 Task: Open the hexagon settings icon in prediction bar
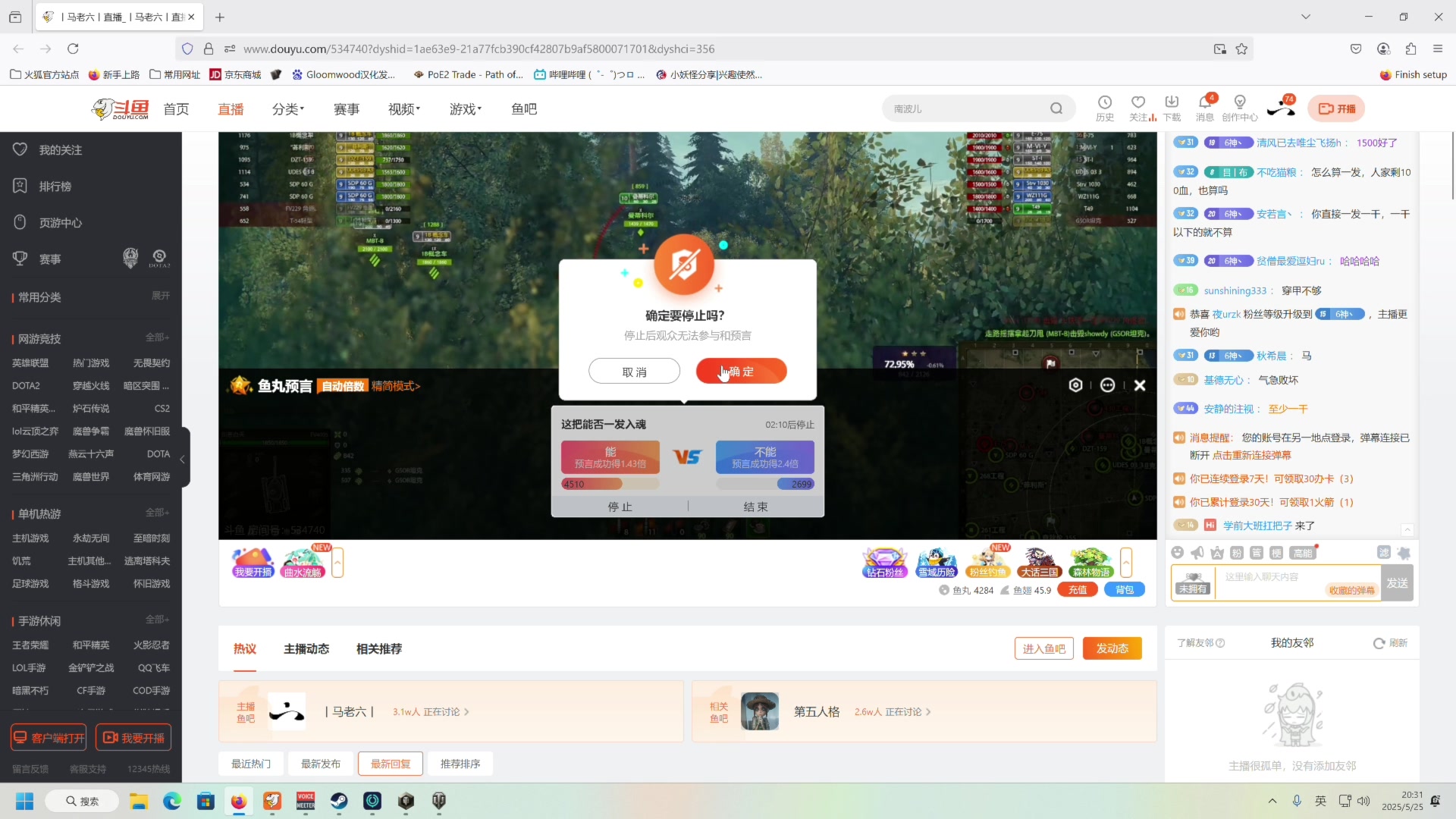click(1075, 385)
